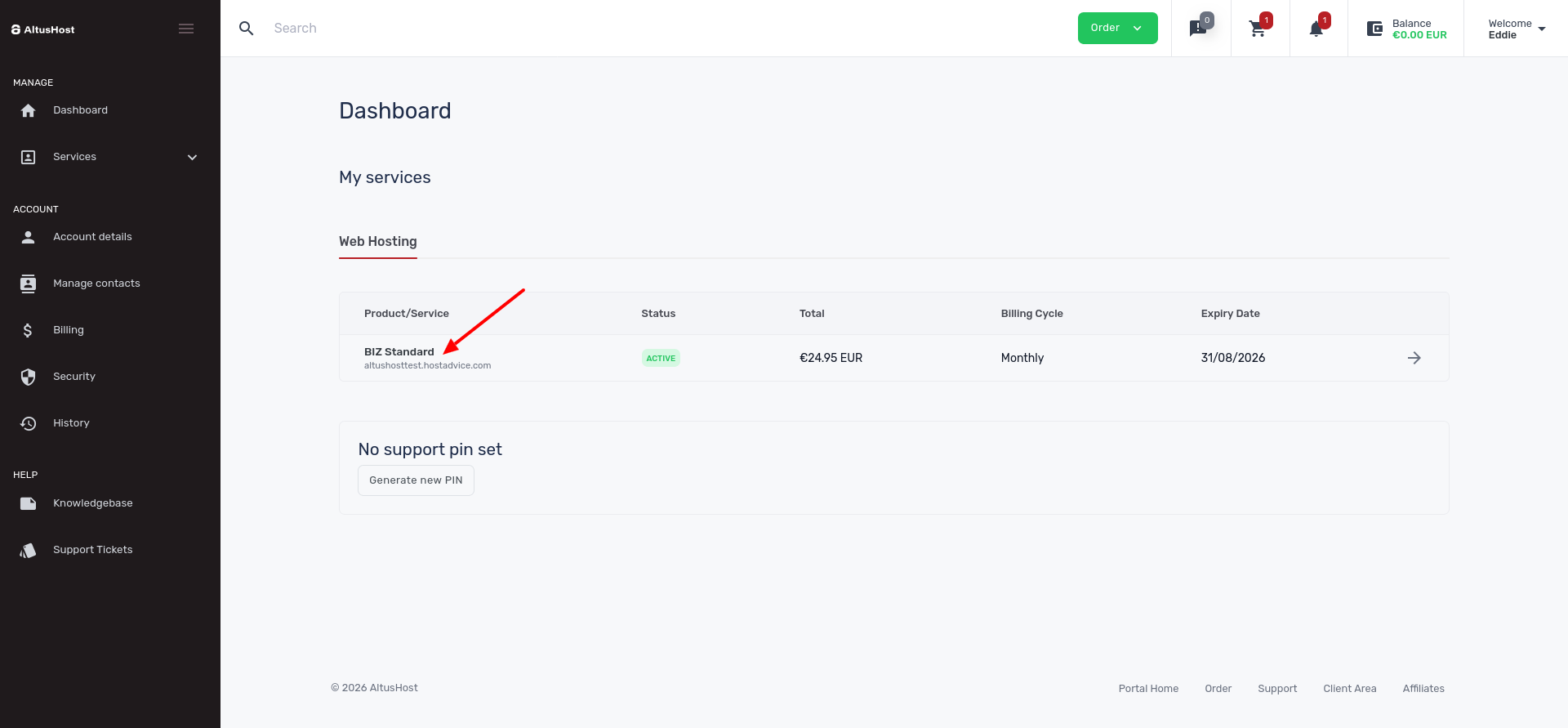Screen dimensions: 1568x728
Task: Open the green Order dropdown
Action: coord(1117,28)
